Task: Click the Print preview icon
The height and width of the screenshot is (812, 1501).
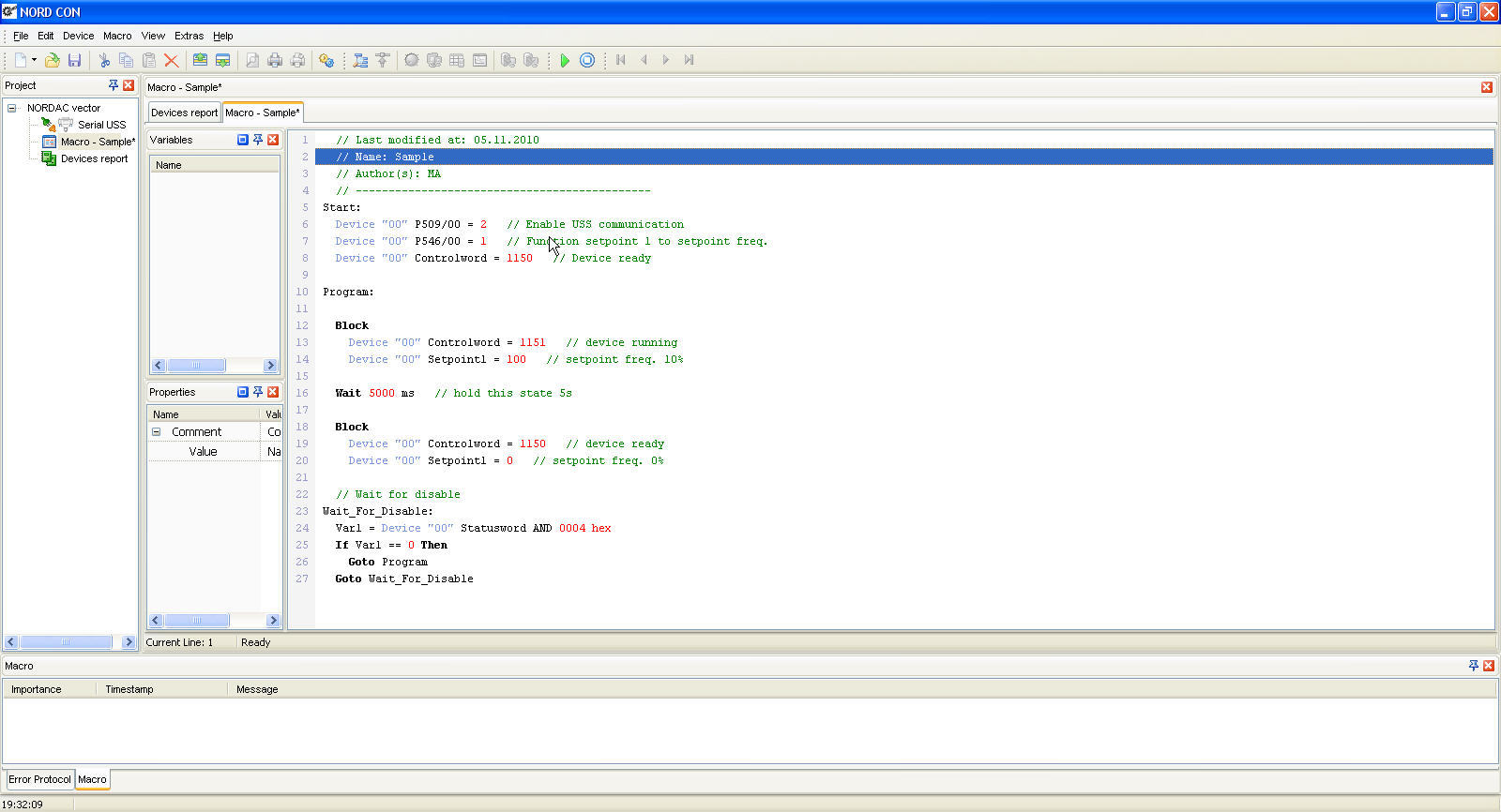Action: [x=252, y=60]
